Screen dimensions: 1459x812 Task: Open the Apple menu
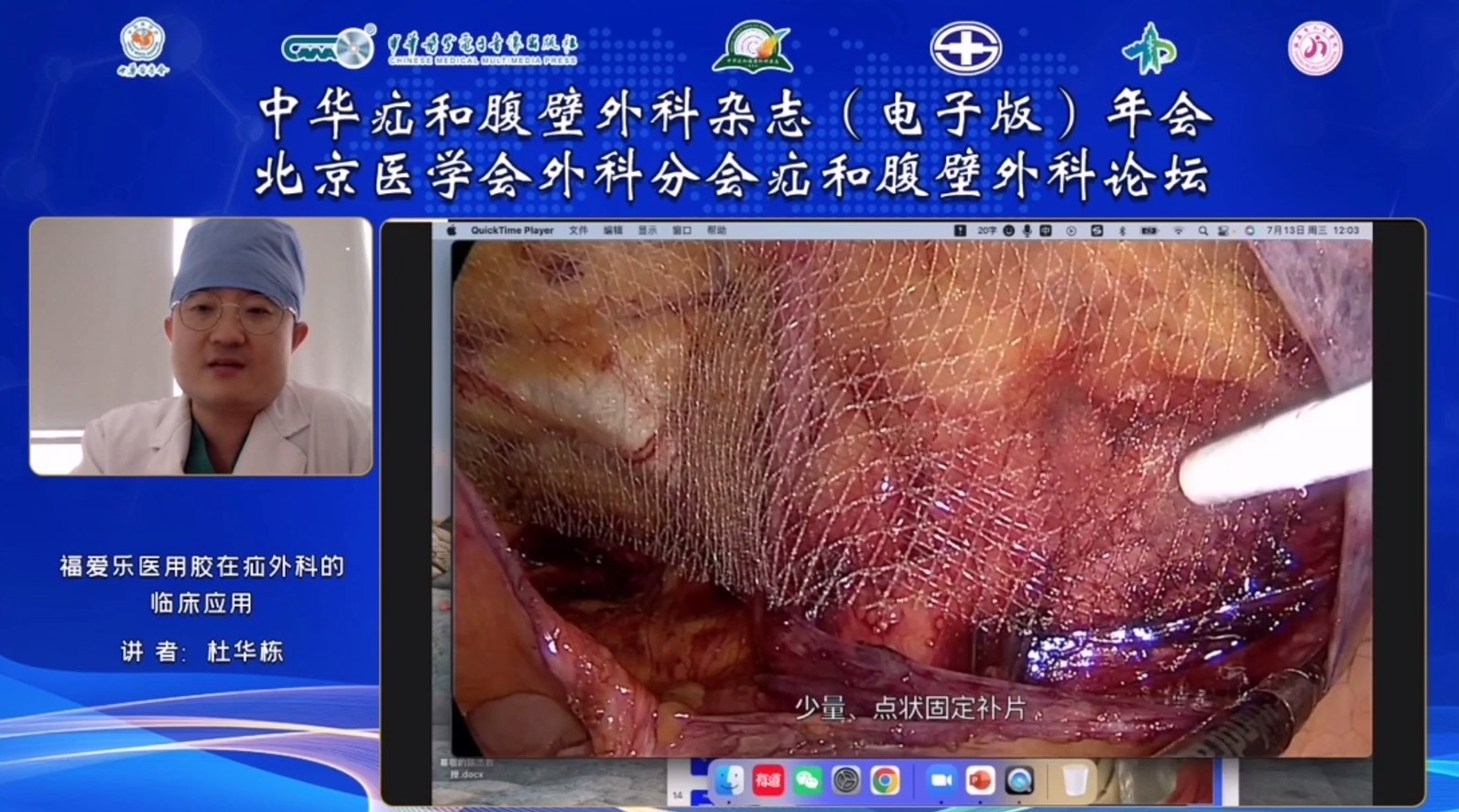pyautogui.click(x=452, y=231)
